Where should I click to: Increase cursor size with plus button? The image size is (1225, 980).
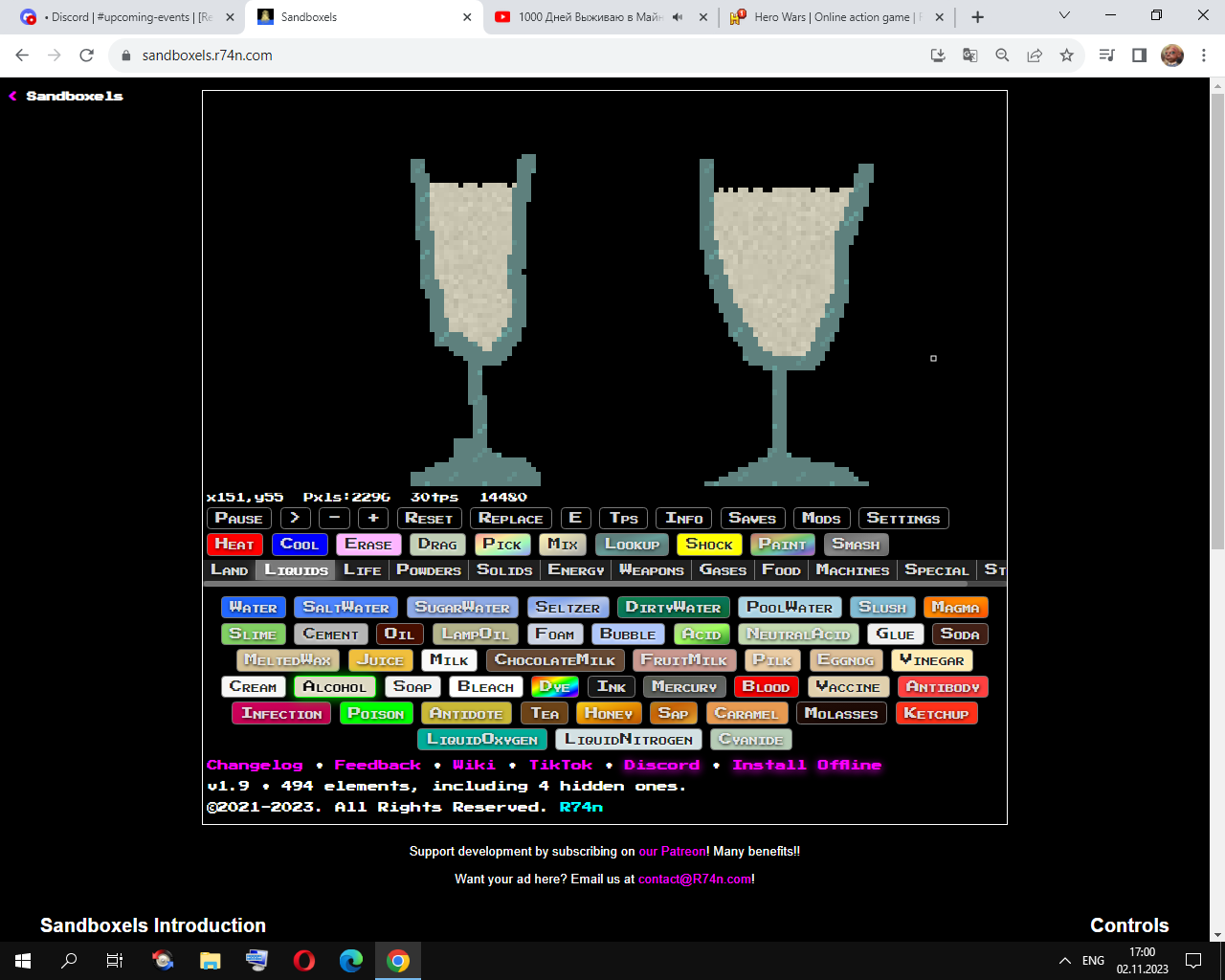[x=373, y=518]
